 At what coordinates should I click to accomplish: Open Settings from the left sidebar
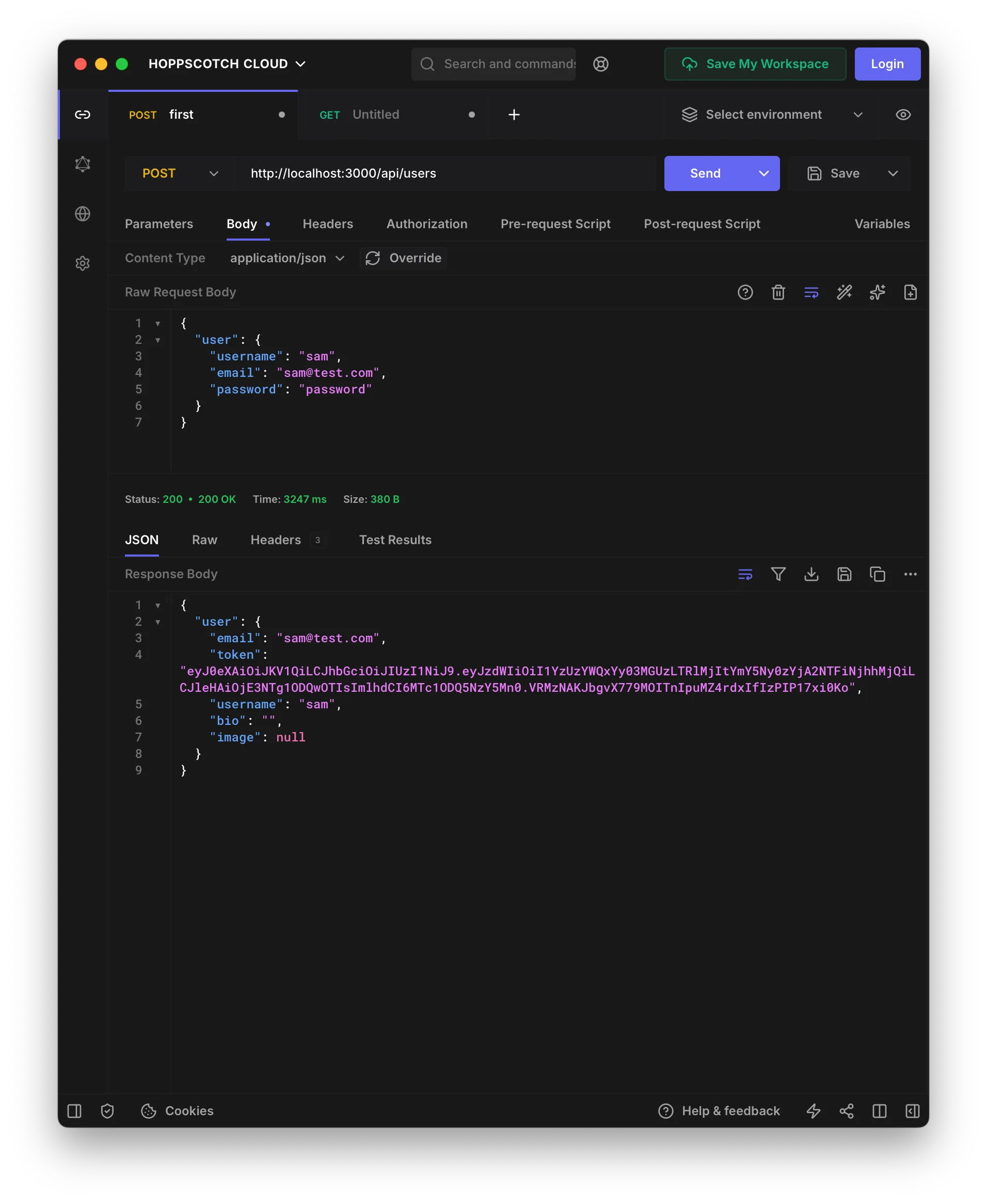click(x=83, y=263)
